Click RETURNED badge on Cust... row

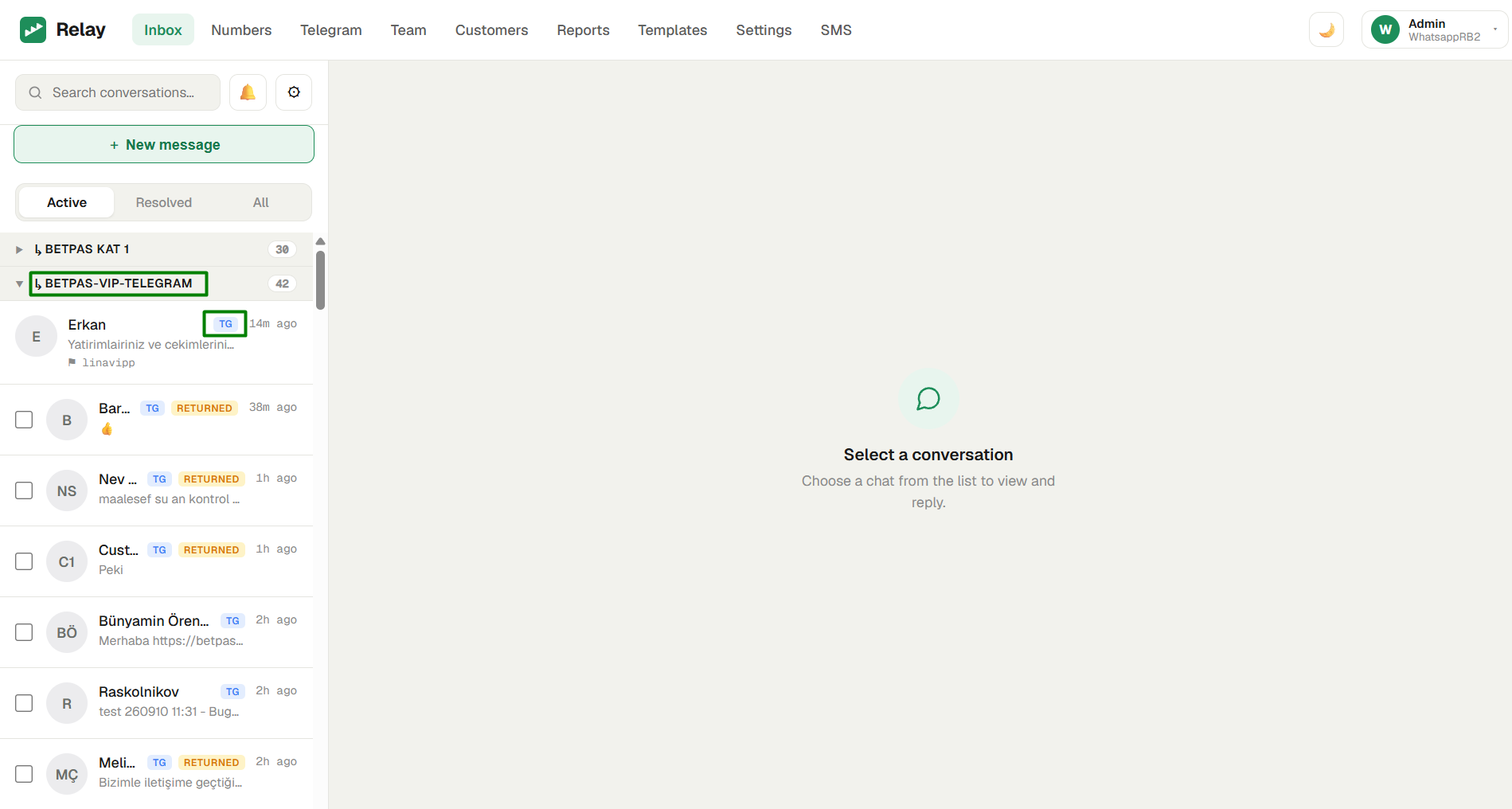(x=211, y=549)
